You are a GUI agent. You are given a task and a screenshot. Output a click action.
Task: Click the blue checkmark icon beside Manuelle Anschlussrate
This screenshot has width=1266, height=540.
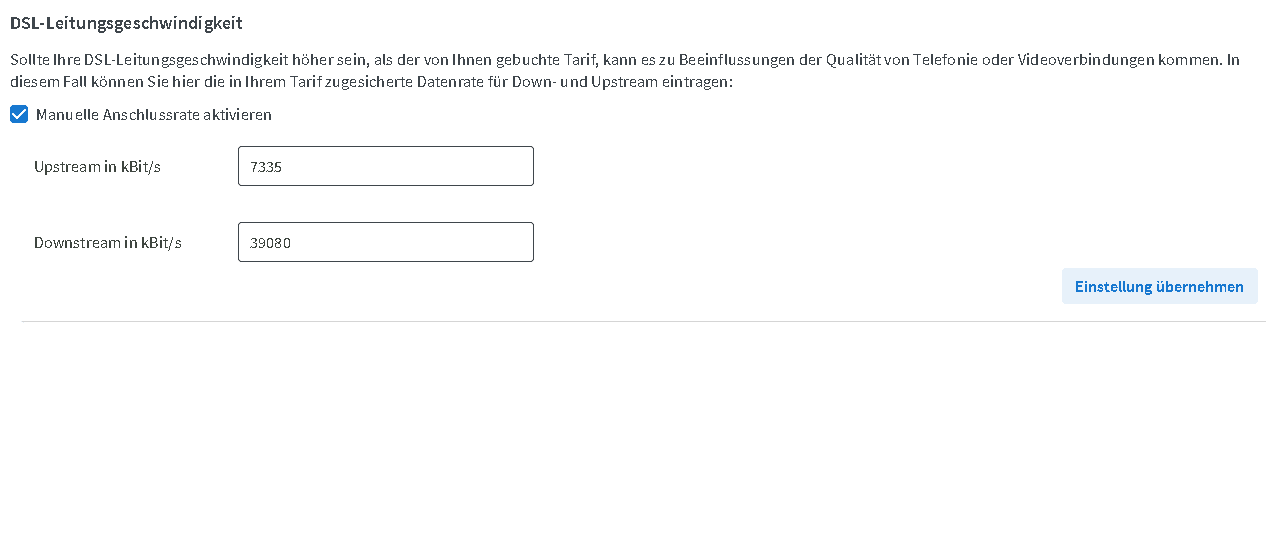(x=19, y=115)
